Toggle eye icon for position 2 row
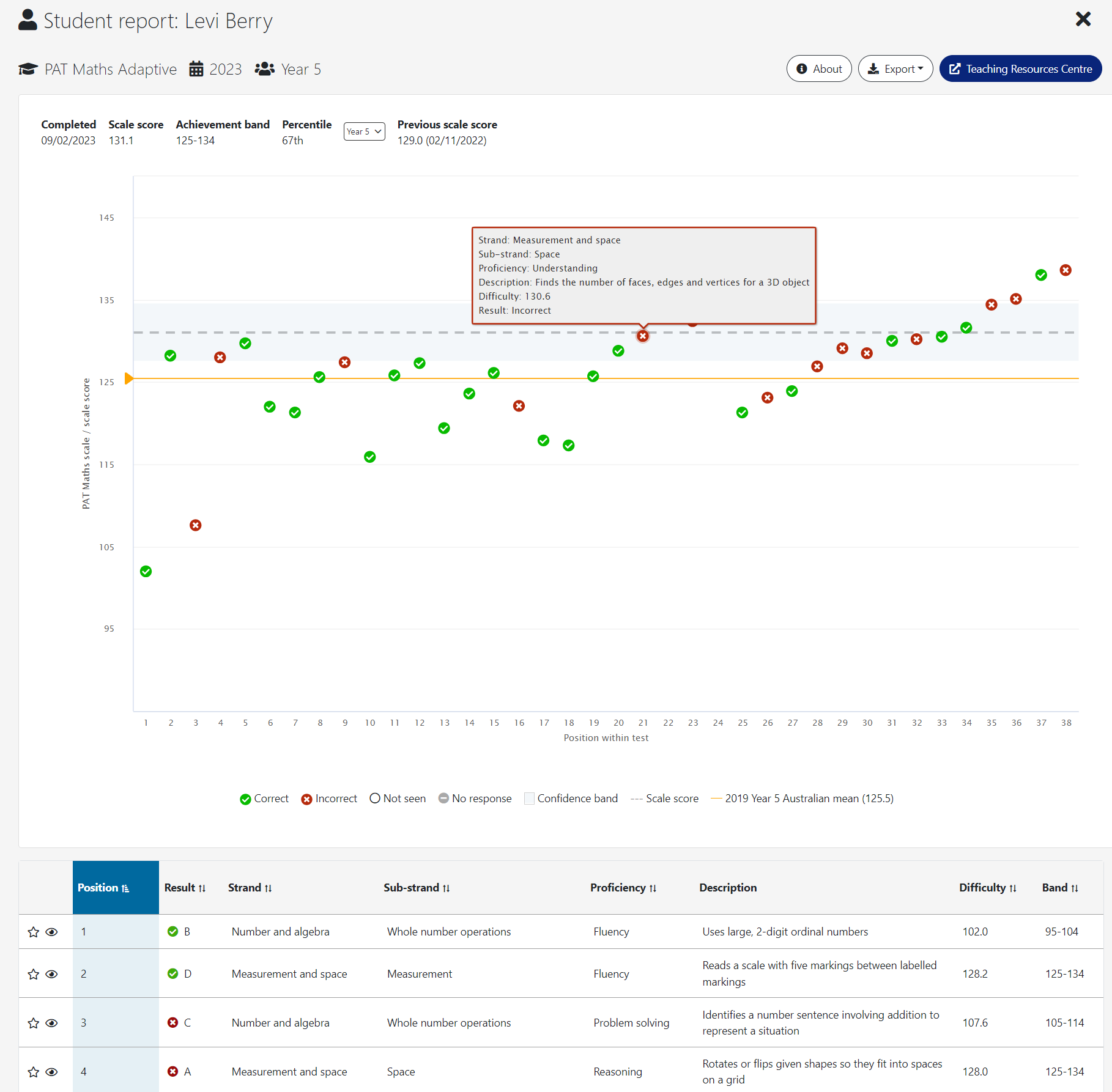This screenshot has width=1112, height=1092. [x=52, y=974]
